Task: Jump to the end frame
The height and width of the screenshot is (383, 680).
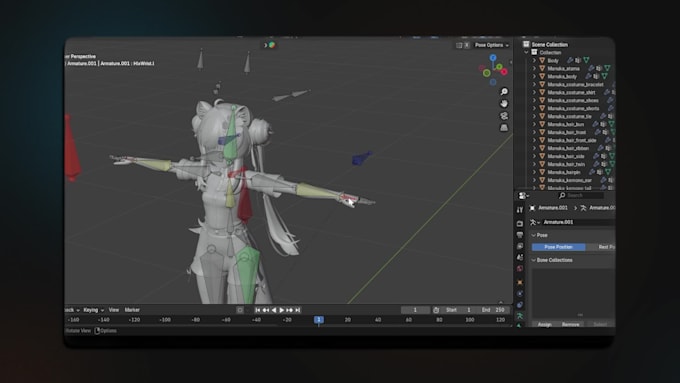Action: tap(298, 310)
